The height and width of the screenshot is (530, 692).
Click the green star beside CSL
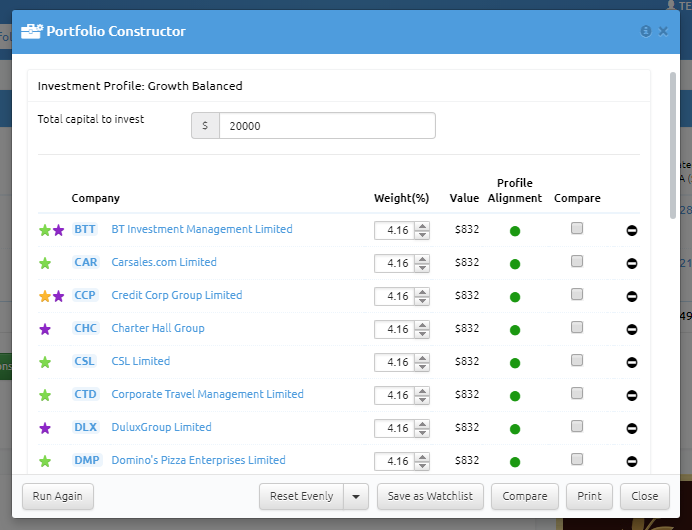45,362
